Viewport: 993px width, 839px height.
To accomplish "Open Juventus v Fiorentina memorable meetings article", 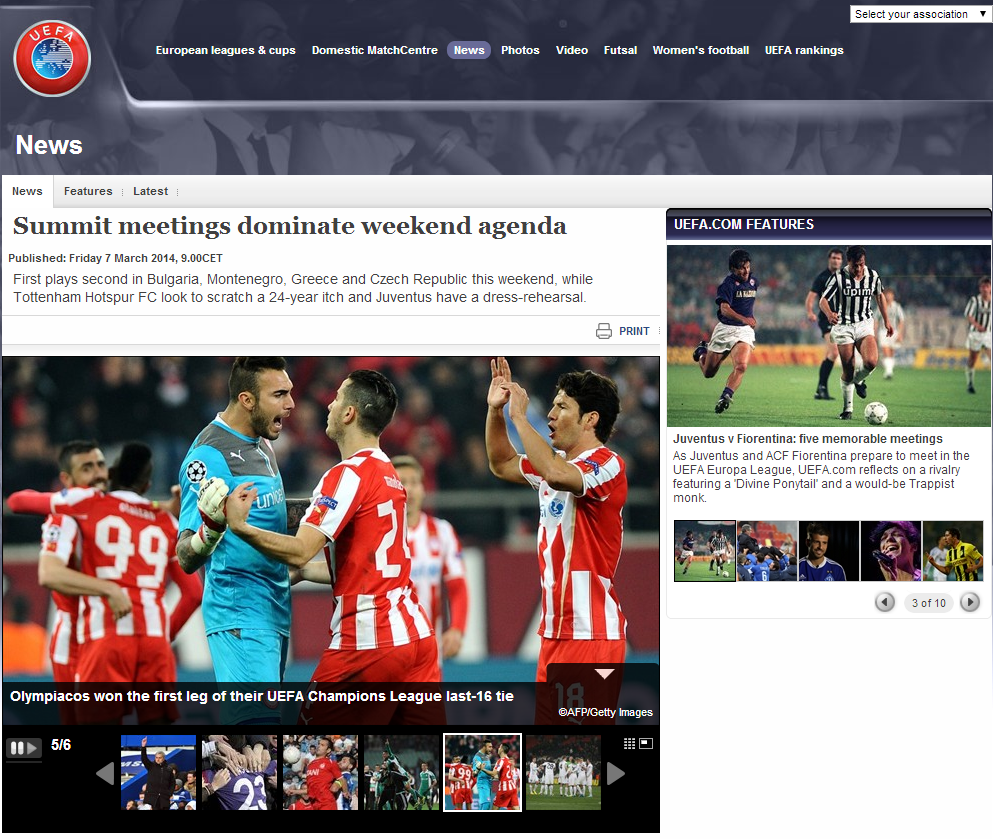I will tap(807, 439).
